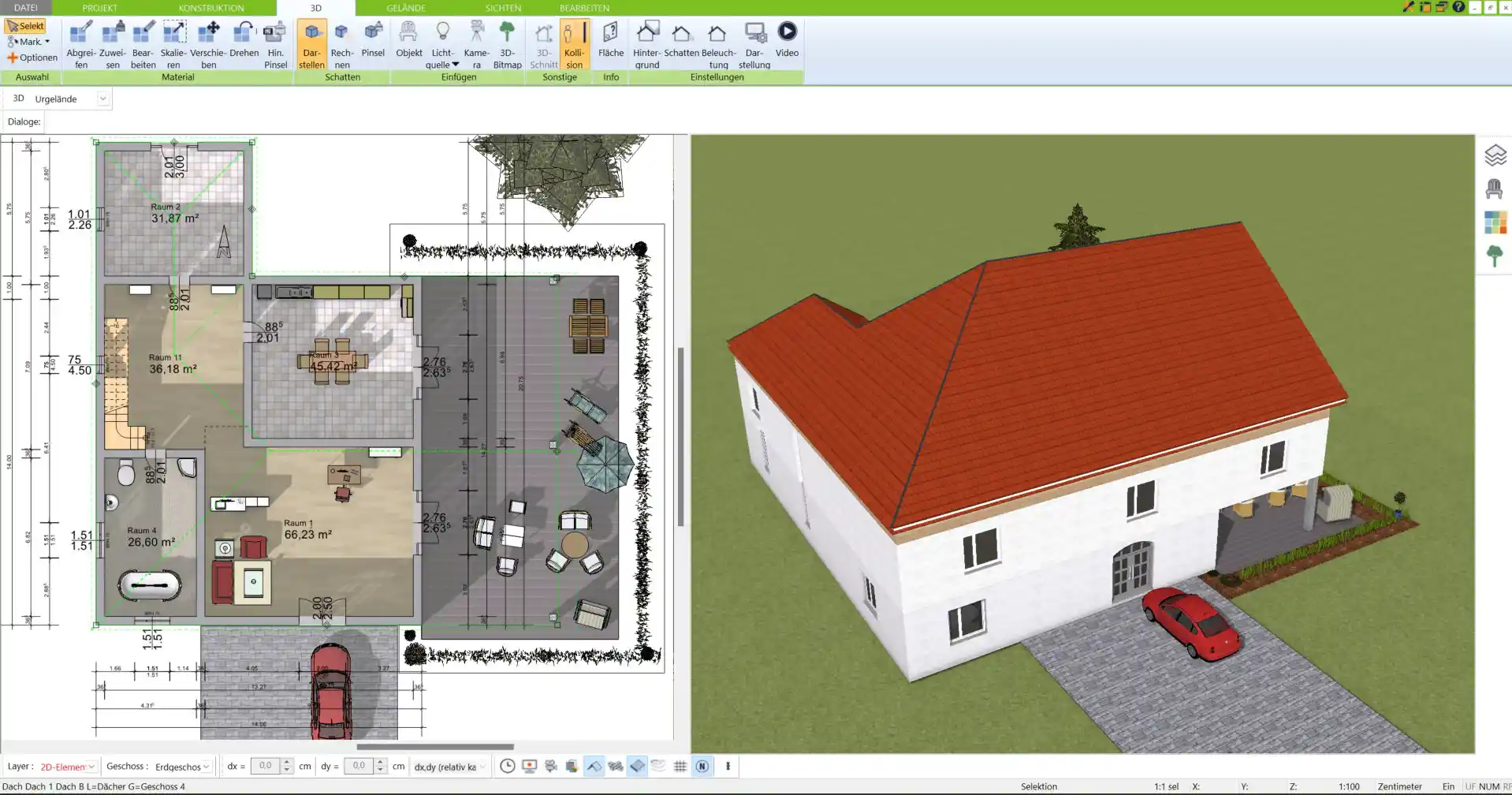This screenshot has width=1512, height=795.
Task: Open Hintergrund settings
Action: [646, 45]
